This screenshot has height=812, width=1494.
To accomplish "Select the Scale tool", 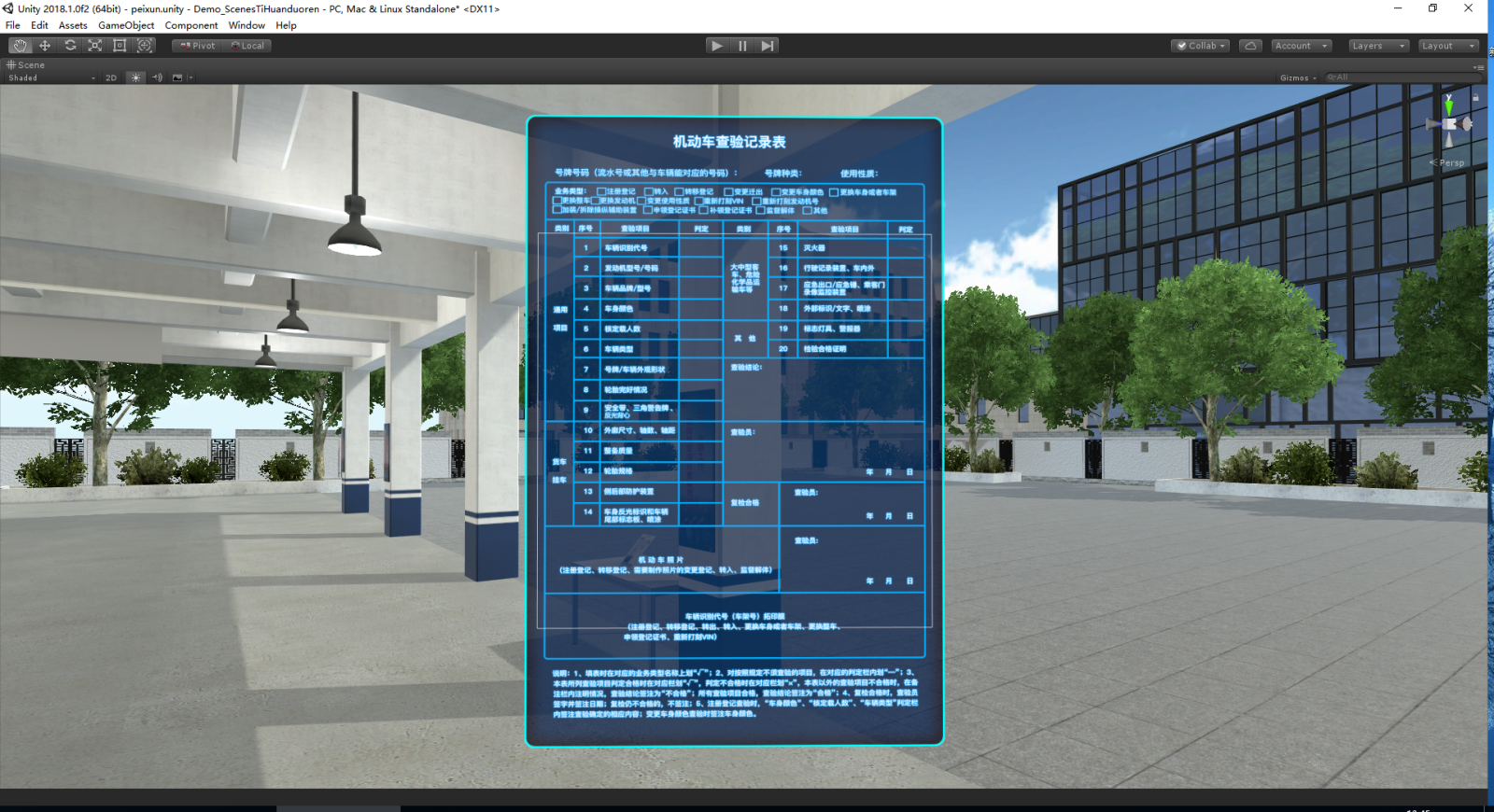I will click(x=95, y=46).
